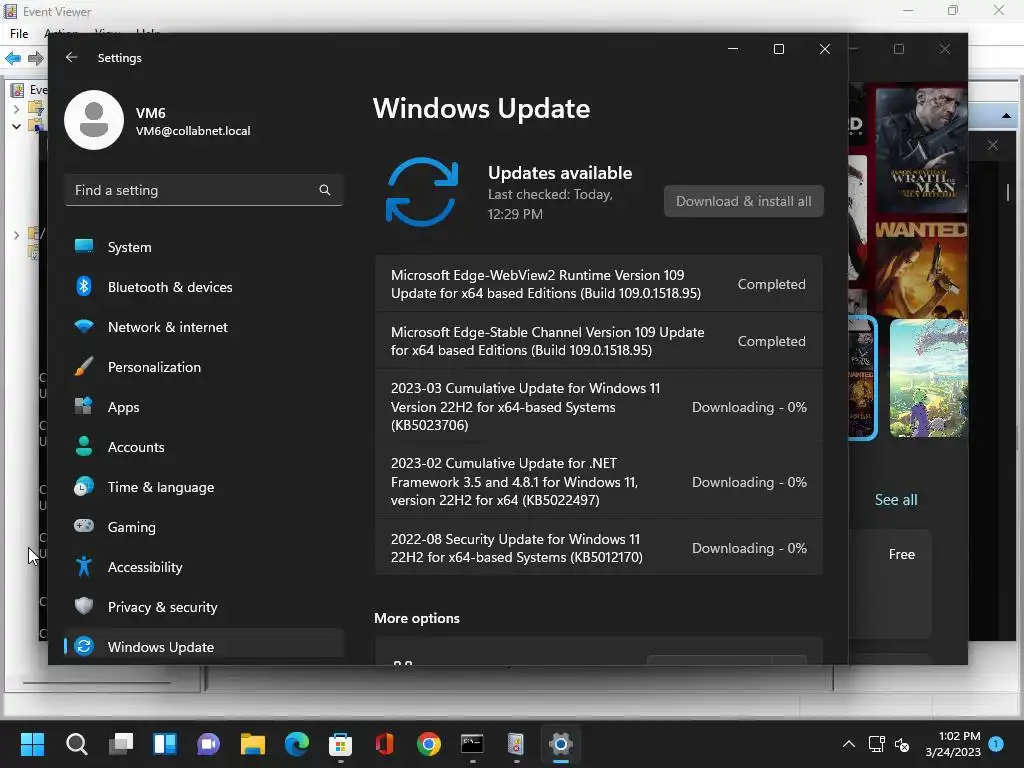The width and height of the screenshot is (1024, 768).
Task: Click See all link in Microsoft Store
Action: point(896,500)
